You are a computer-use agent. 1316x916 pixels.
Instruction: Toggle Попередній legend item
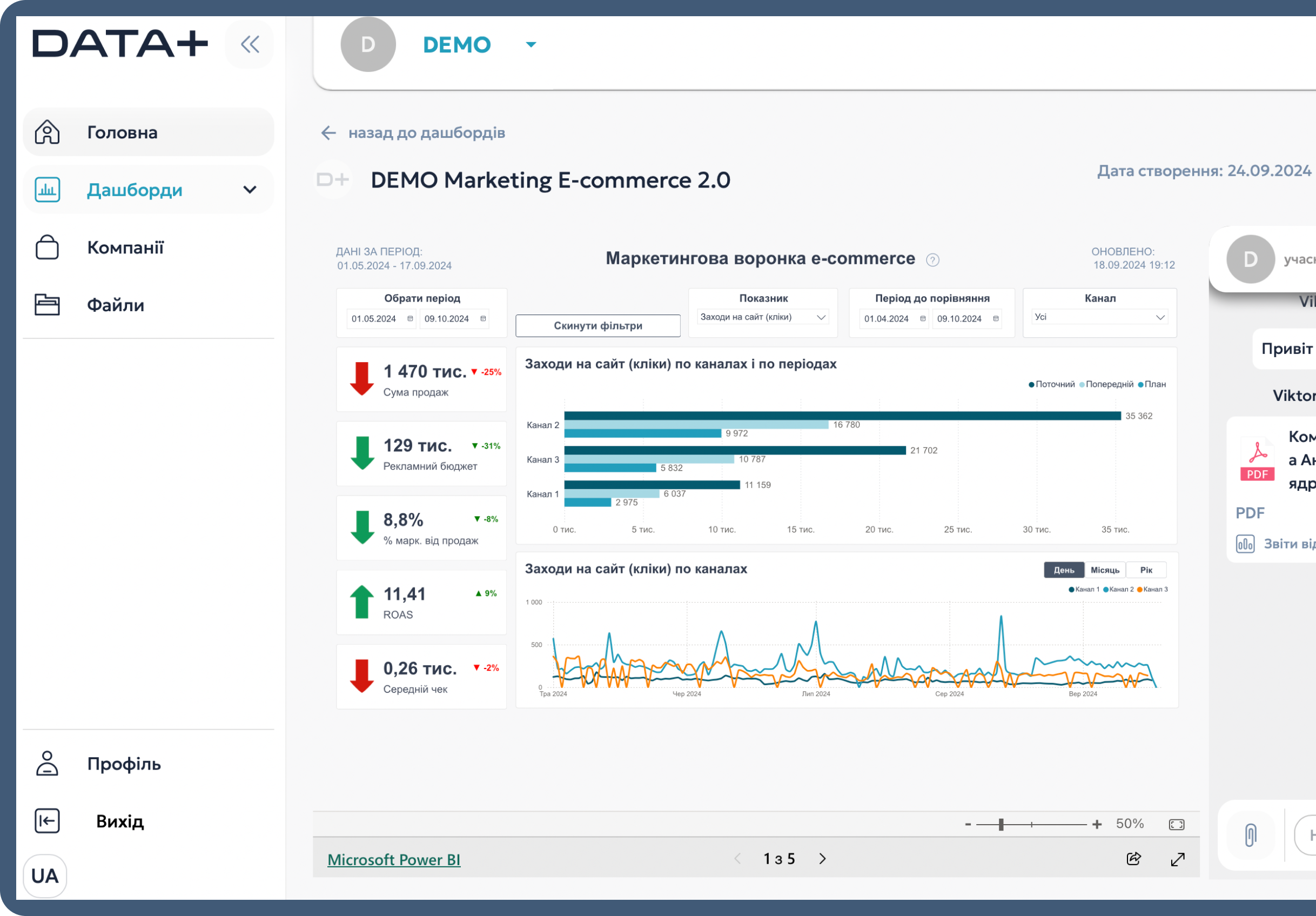[x=1106, y=384]
